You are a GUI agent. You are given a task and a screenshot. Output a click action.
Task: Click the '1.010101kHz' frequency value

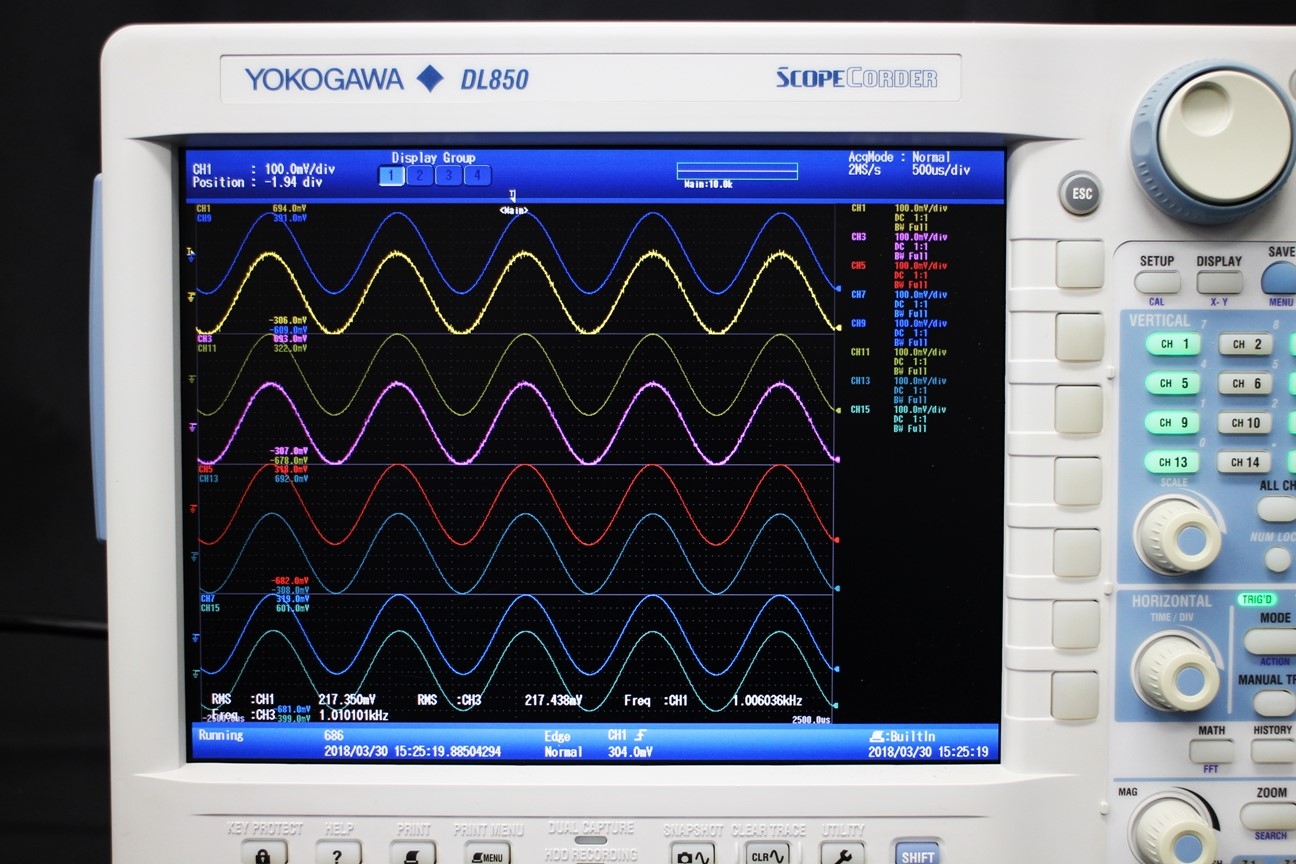[x=353, y=716]
